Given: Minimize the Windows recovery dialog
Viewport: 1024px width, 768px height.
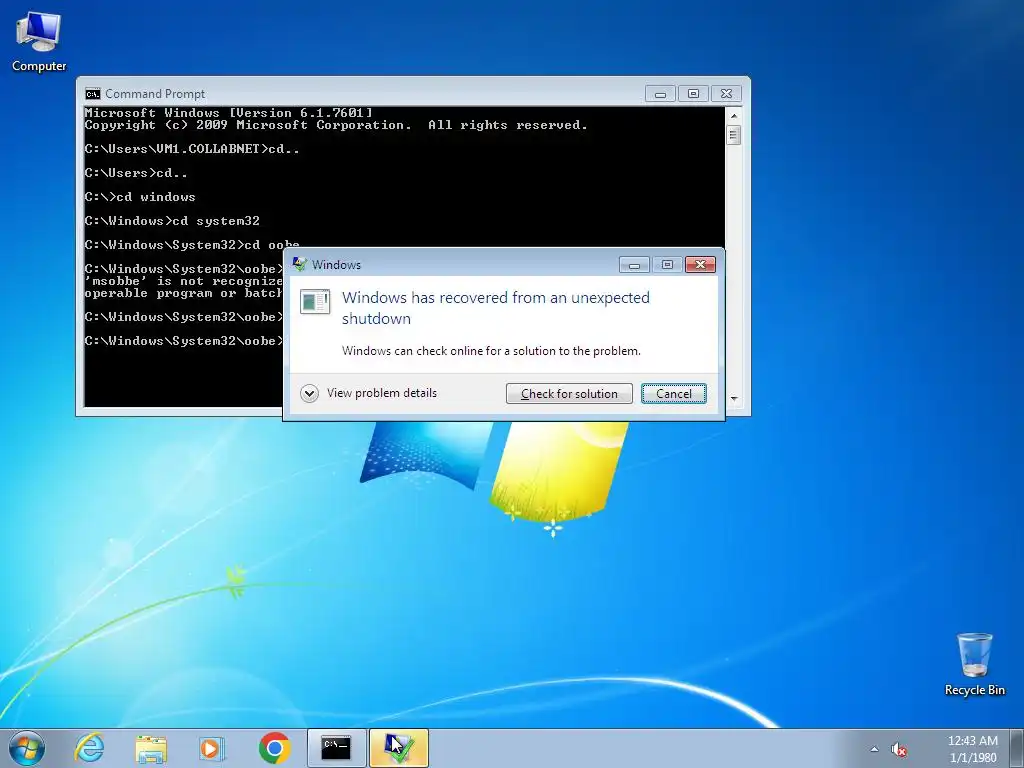Looking at the screenshot, I should pyautogui.click(x=633, y=264).
